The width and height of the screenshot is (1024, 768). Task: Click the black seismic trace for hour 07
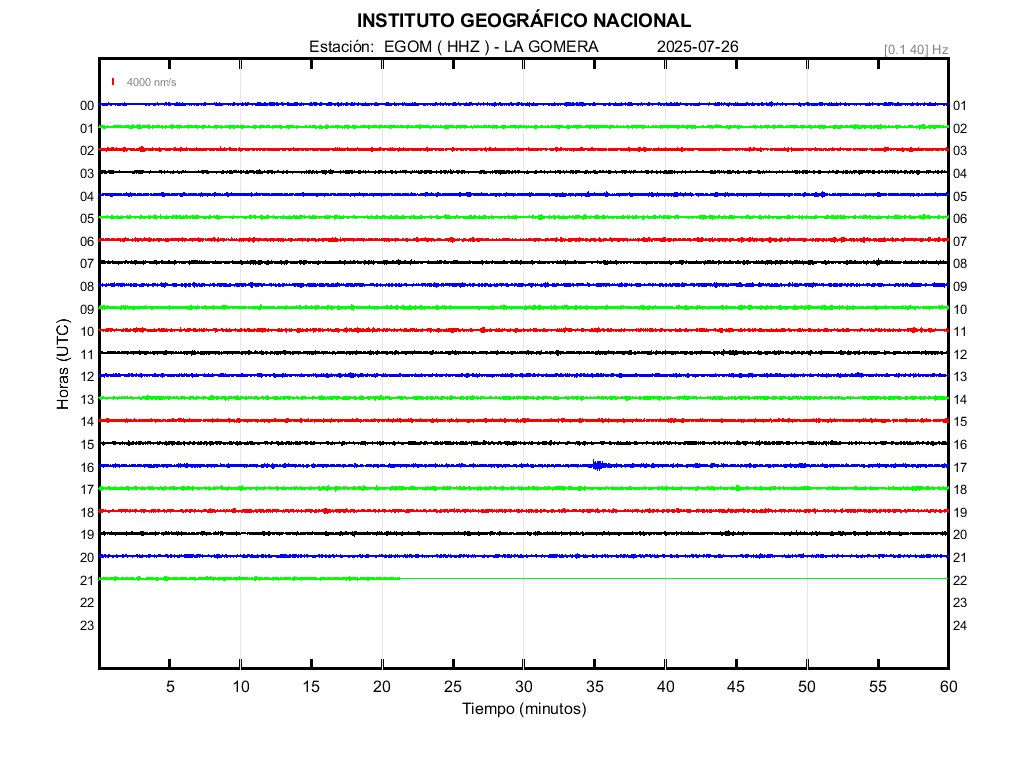tap(524, 263)
